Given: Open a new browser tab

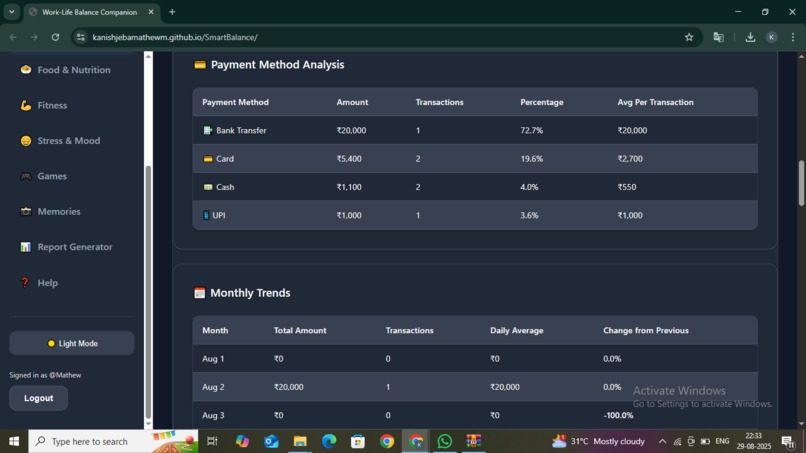Looking at the screenshot, I should 172,12.
